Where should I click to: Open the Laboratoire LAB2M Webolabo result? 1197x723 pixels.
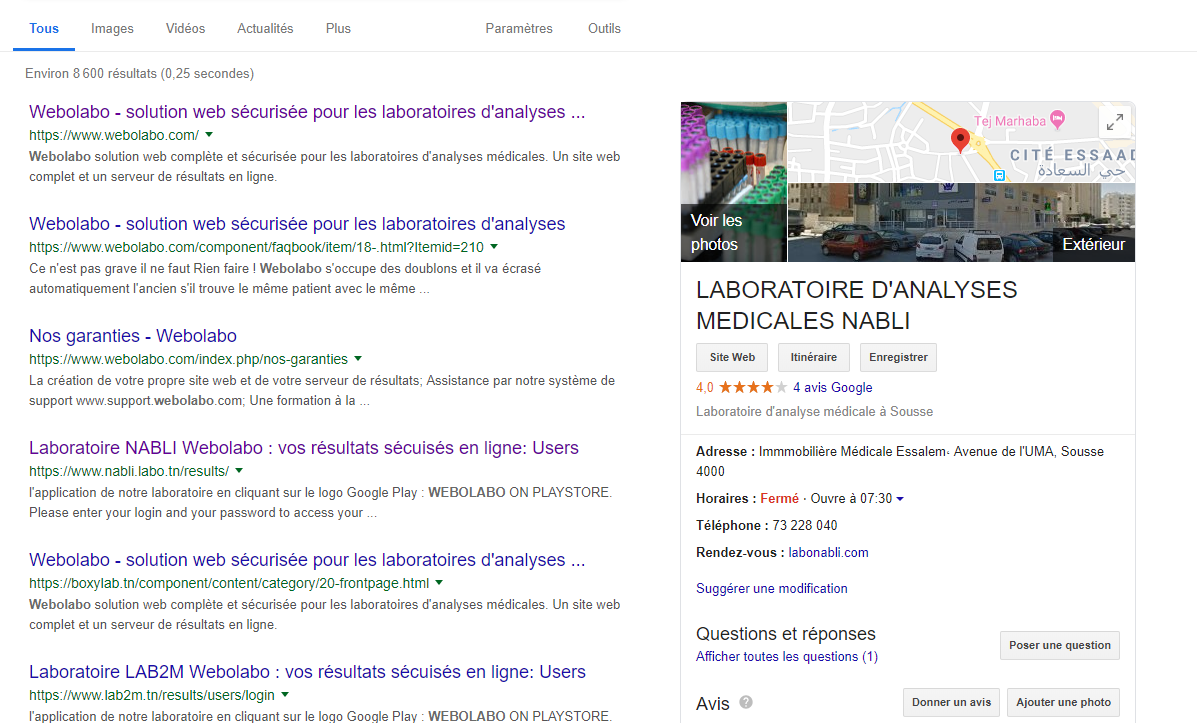tap(307, 672)
